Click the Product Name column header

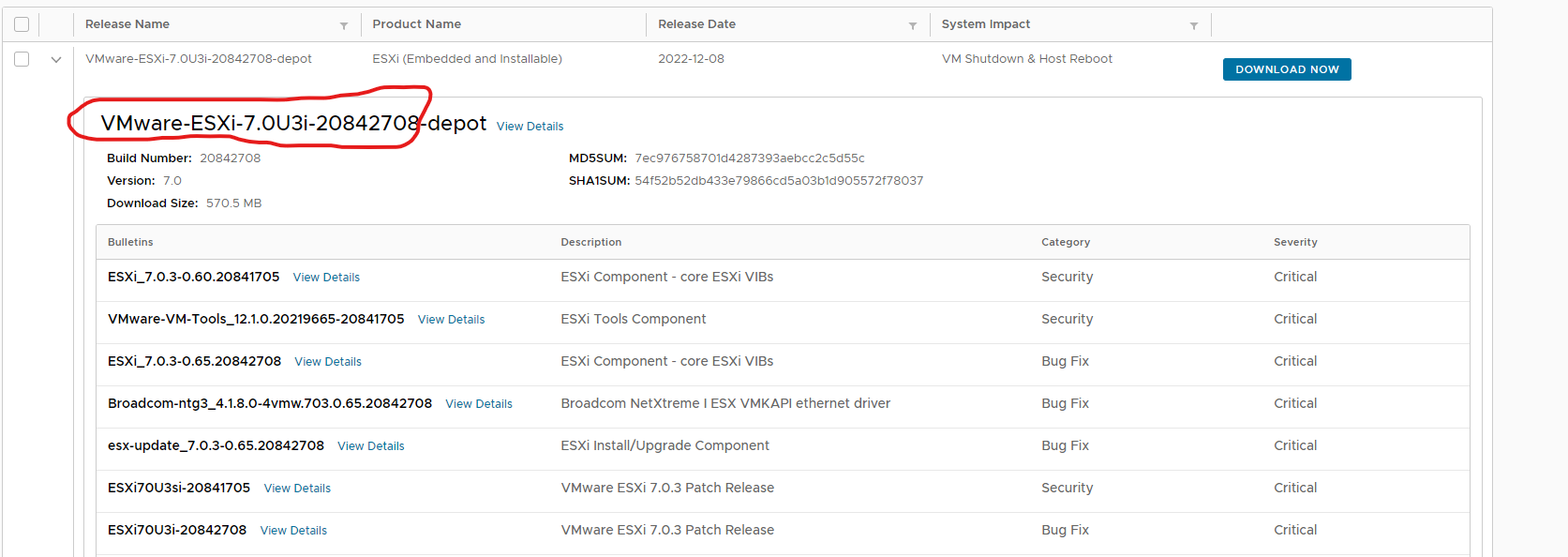416,24
